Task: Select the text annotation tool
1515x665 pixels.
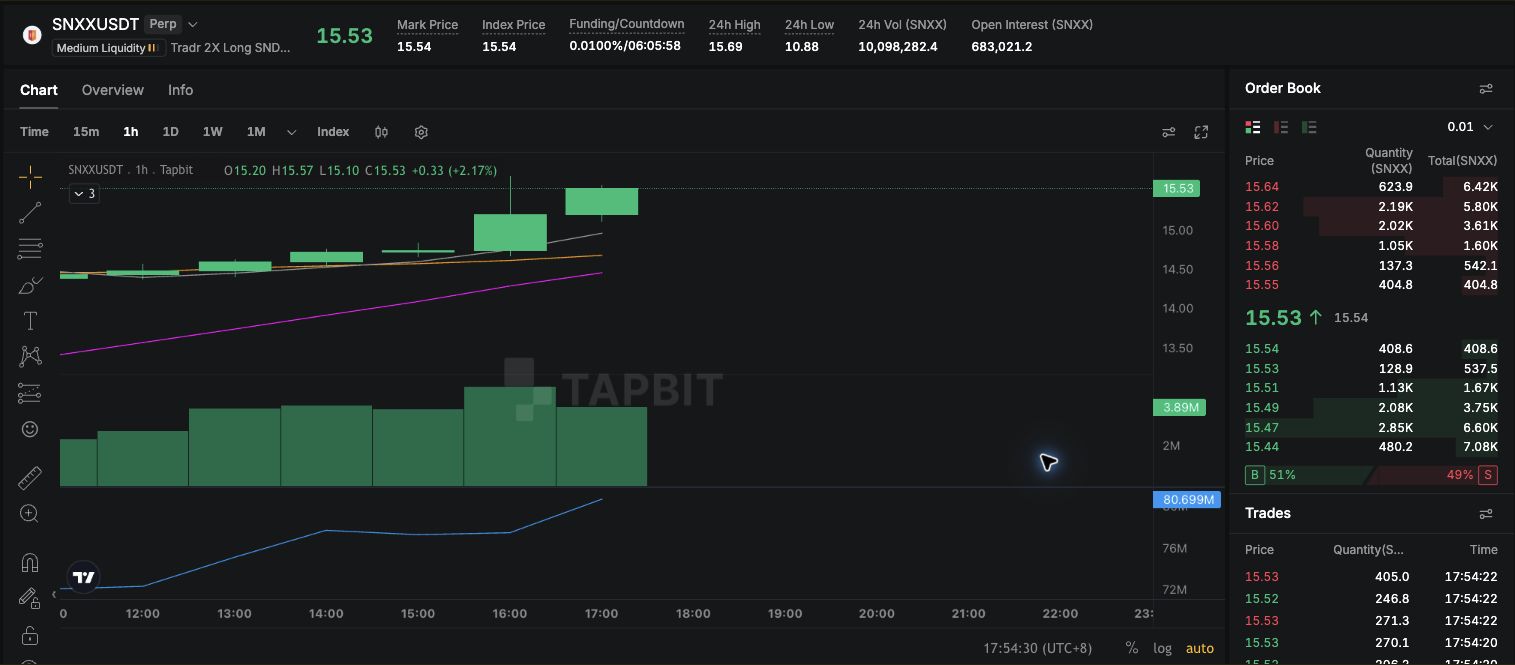Action: coord(30,321)
